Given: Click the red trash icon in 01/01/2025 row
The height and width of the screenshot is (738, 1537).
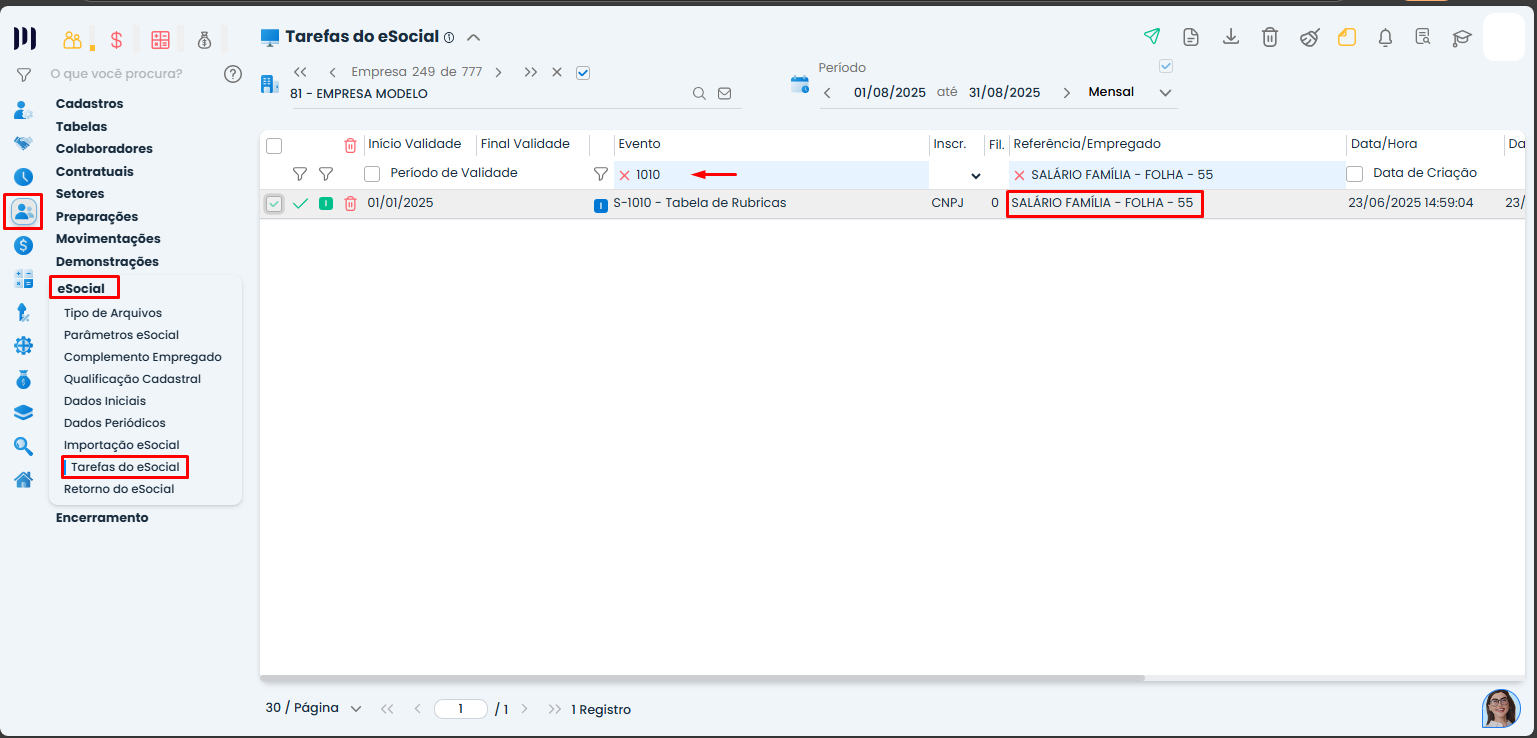Looking at the screenshot, I should 350,203.
